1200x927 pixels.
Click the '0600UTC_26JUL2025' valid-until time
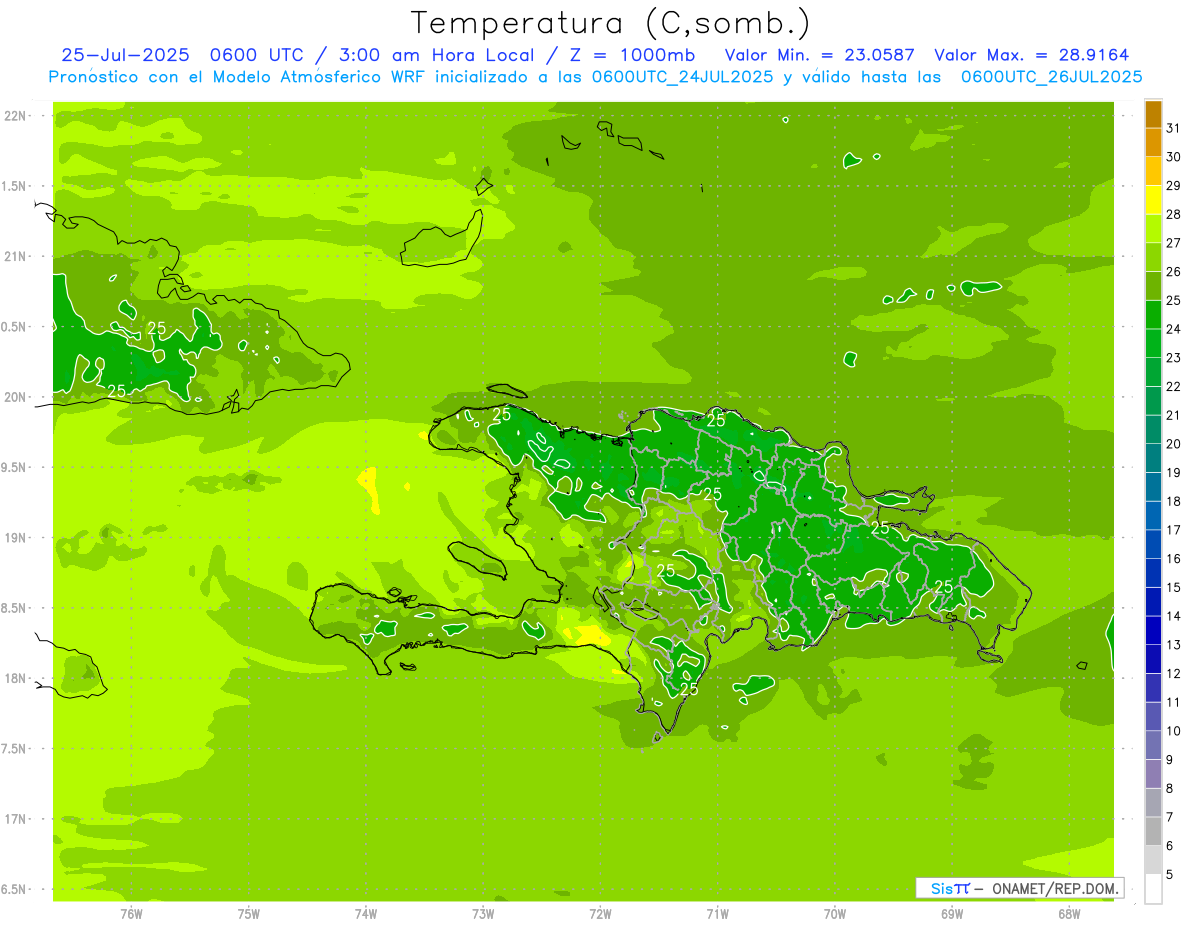(1052, 77)
